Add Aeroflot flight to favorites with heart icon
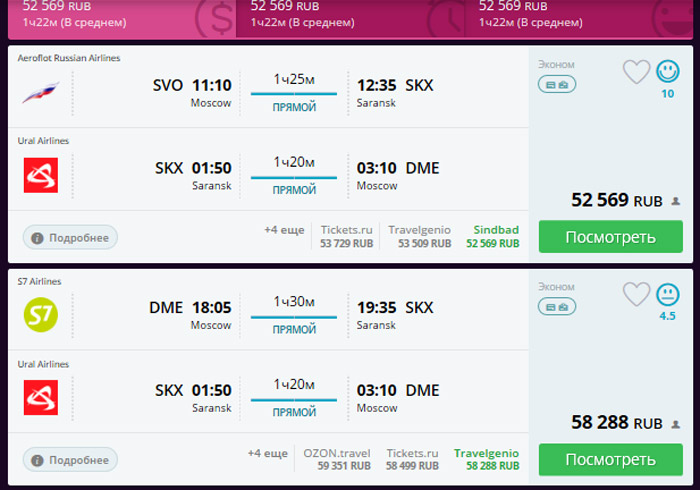Screen dimensions: 700x490 click(x=636, y=71)
